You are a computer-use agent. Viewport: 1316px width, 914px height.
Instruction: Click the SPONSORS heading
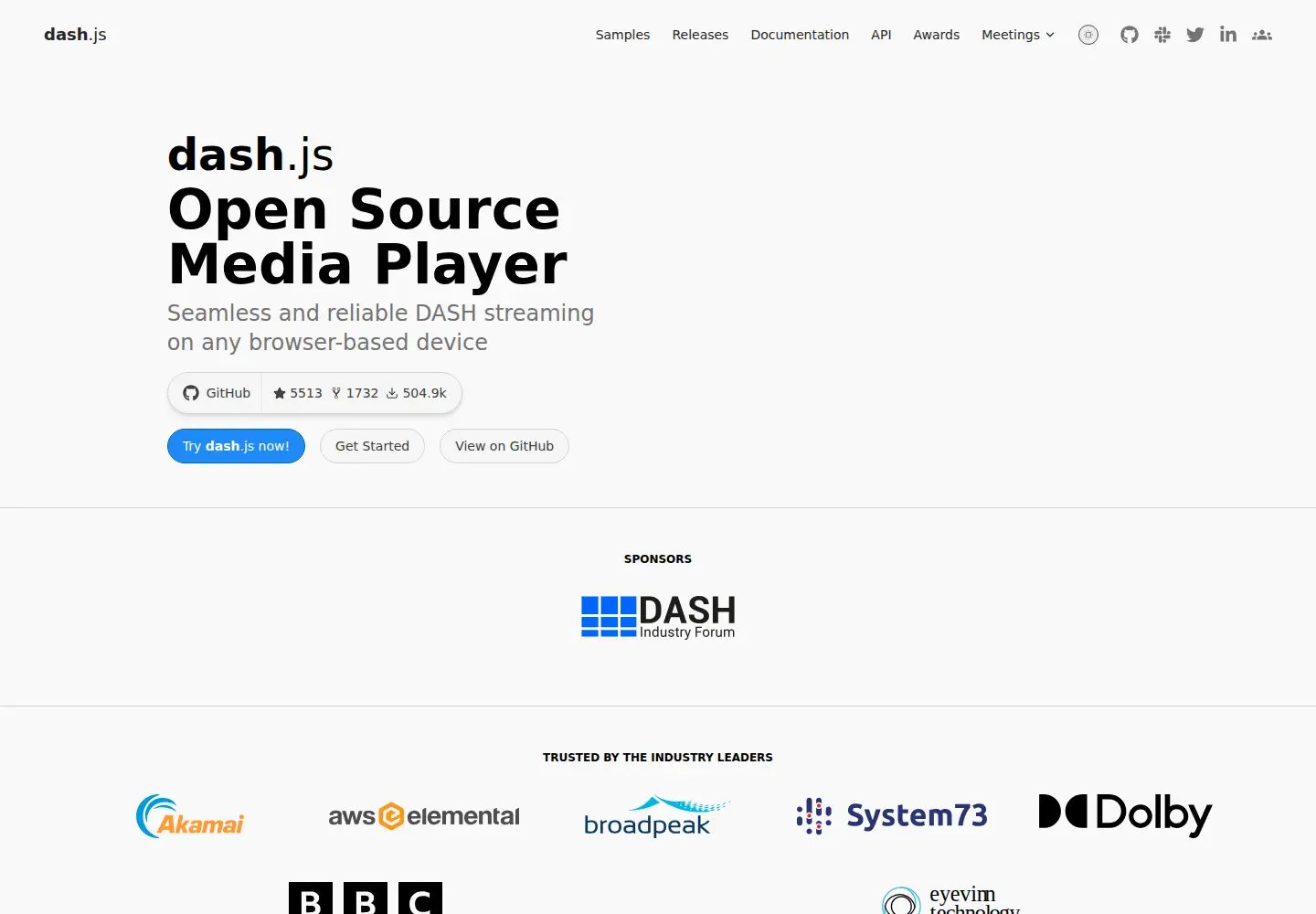[658, 559]
